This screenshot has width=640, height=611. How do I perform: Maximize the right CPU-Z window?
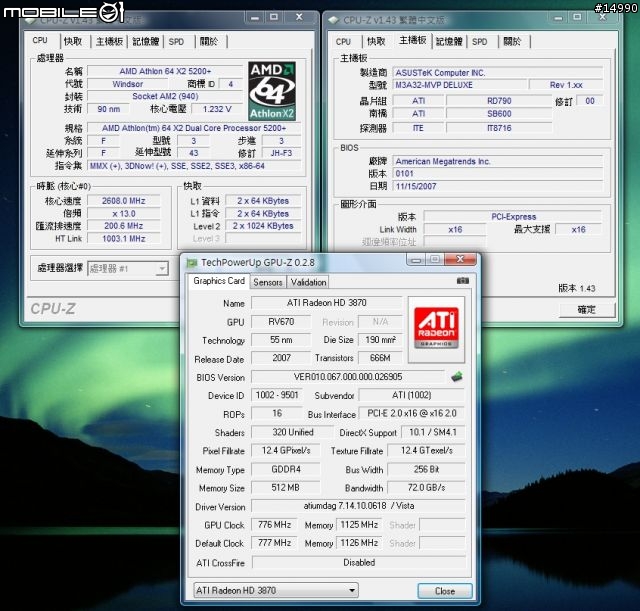point(577,17)
